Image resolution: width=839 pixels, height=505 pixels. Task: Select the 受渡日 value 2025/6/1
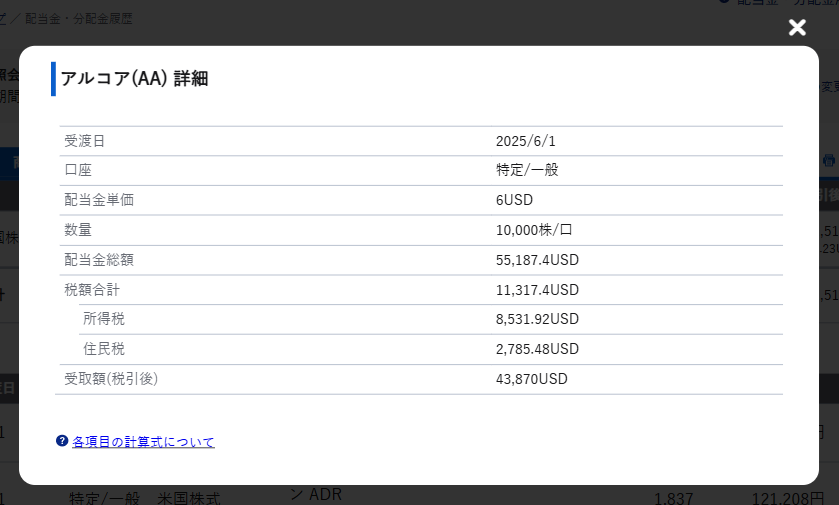(x=525, y=141)
